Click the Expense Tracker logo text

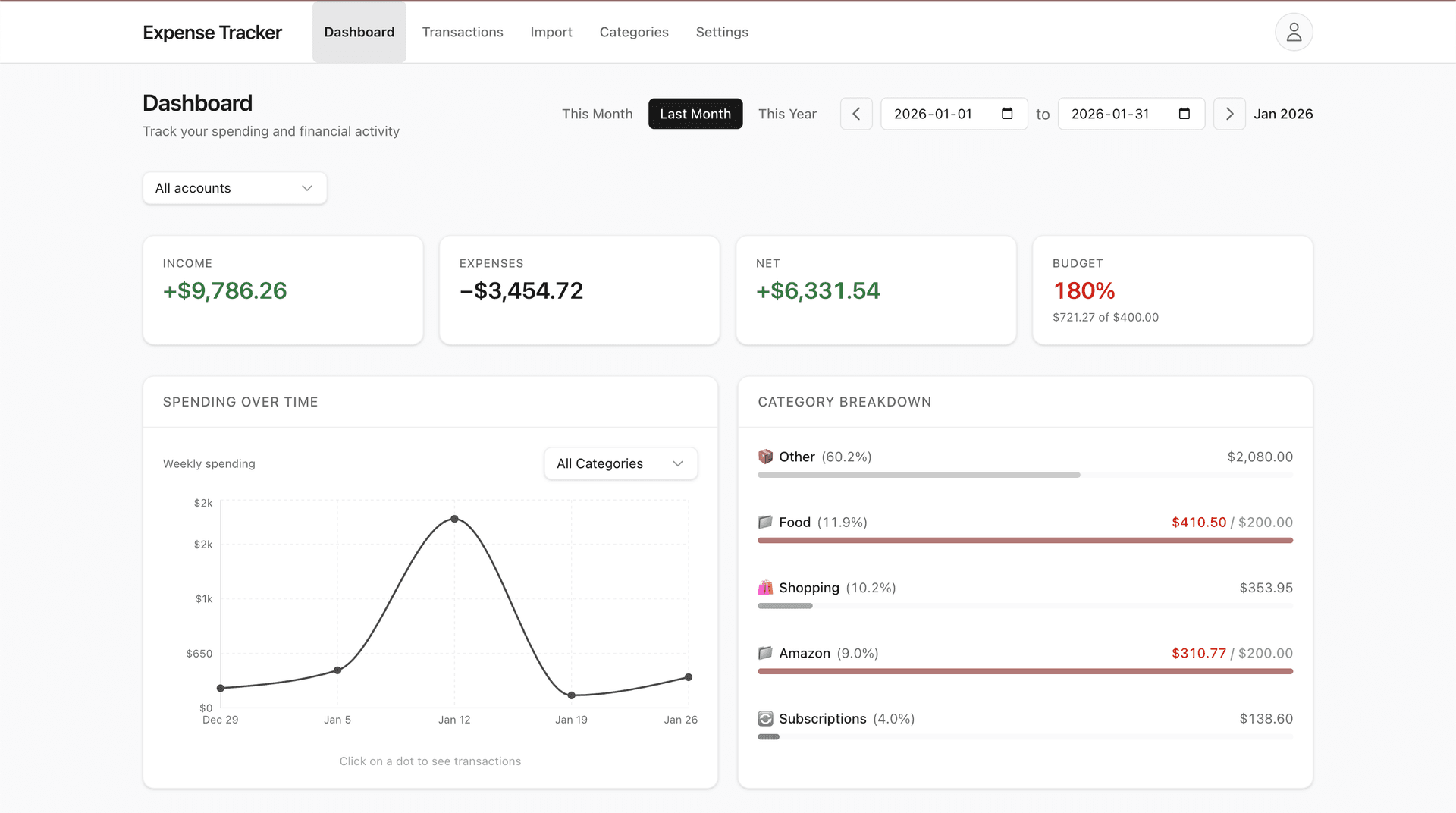pos(212,32)
